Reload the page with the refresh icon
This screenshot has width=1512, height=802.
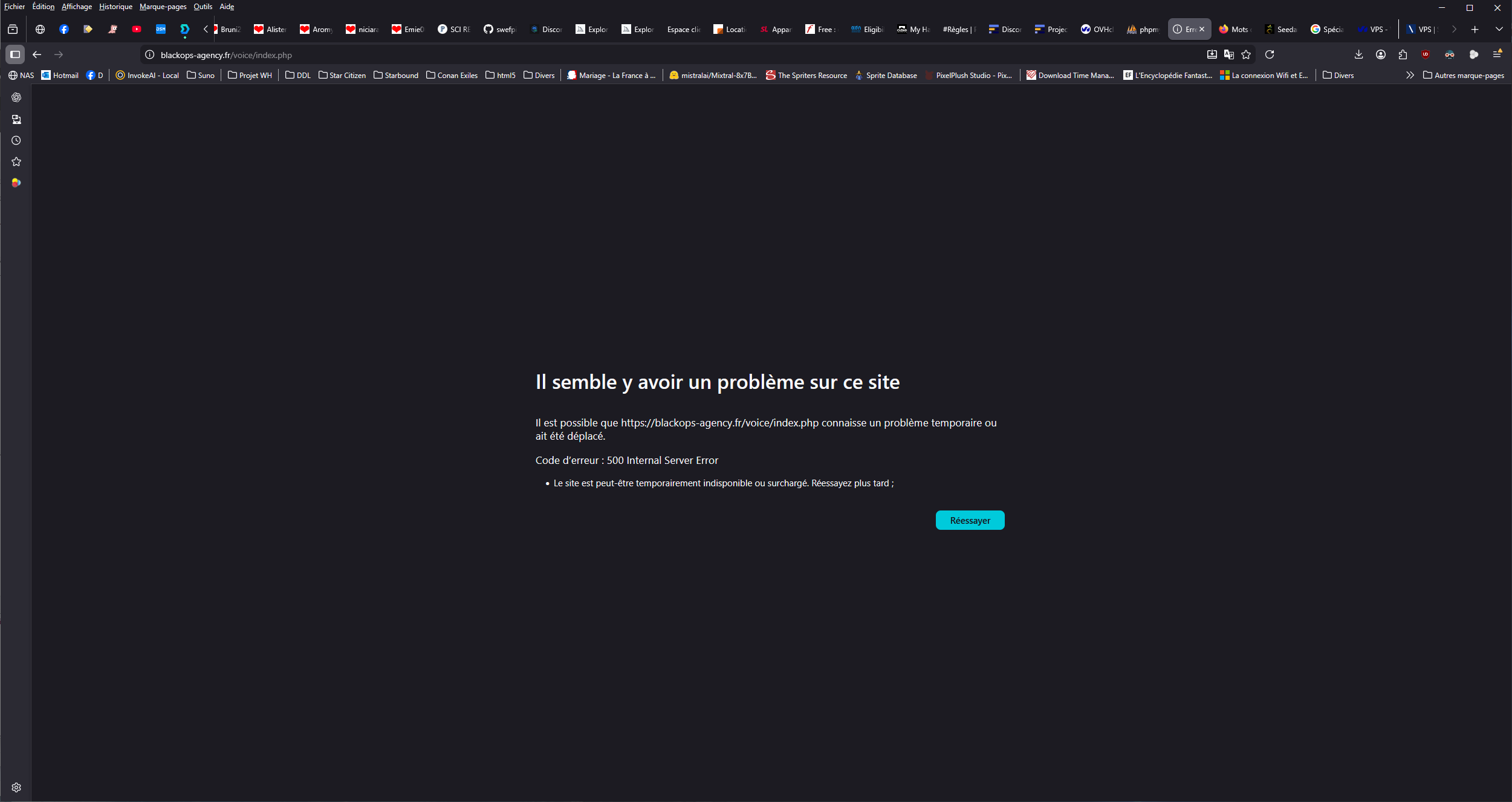[x=1270, y=54]
